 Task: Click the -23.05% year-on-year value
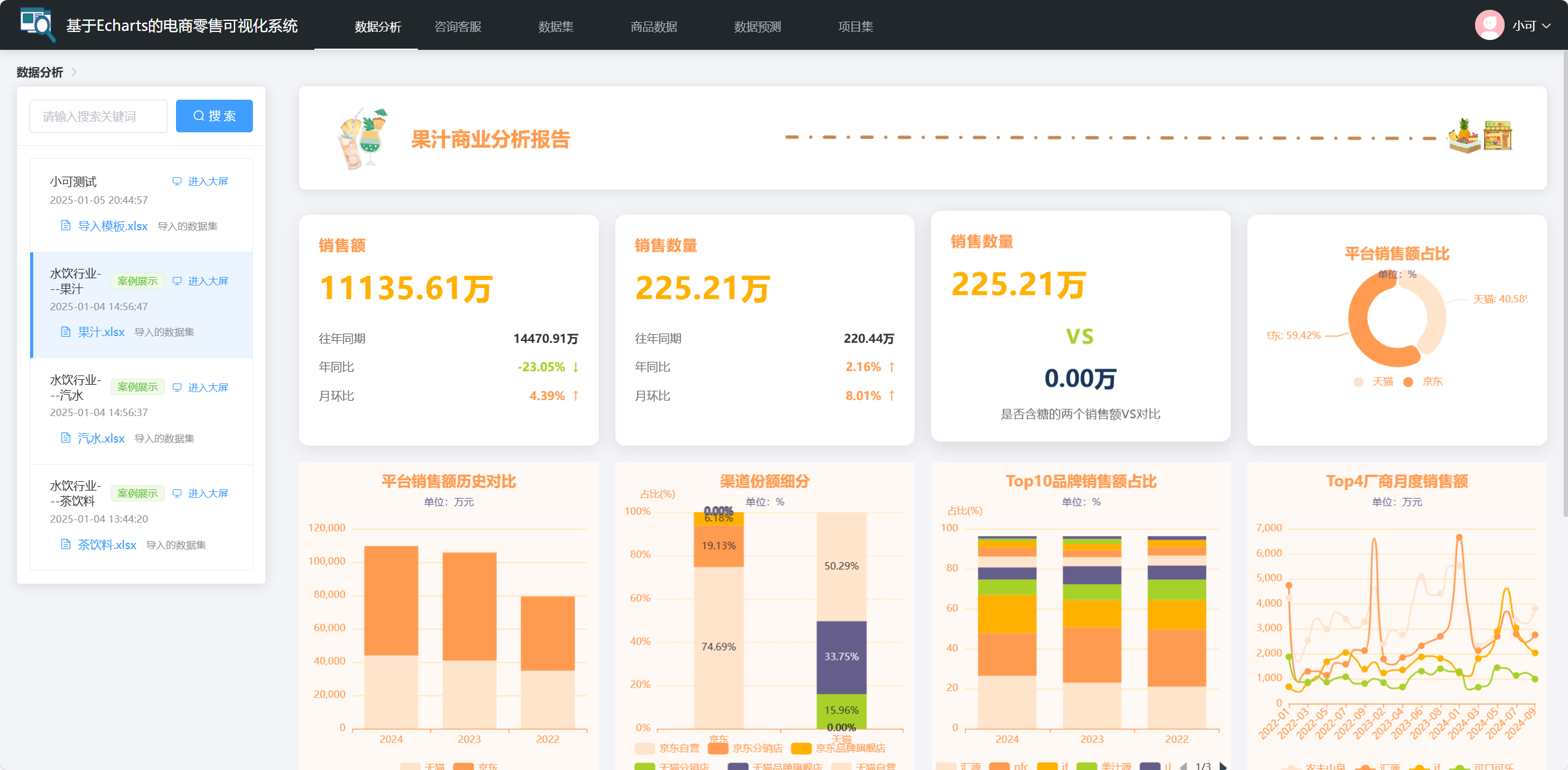(541, 367)
